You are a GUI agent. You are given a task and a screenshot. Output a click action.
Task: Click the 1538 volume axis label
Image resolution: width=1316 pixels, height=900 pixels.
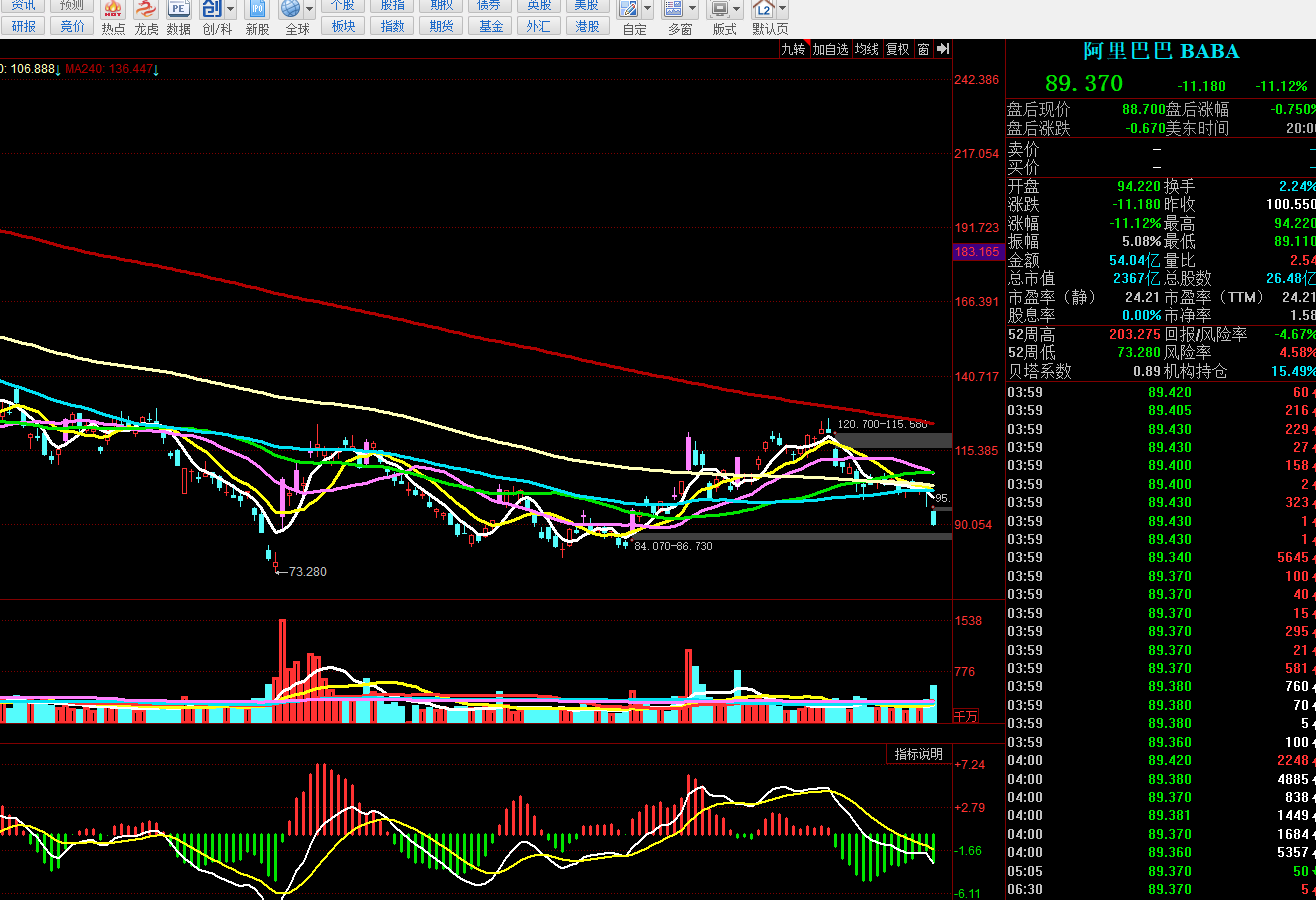point(968,621)
